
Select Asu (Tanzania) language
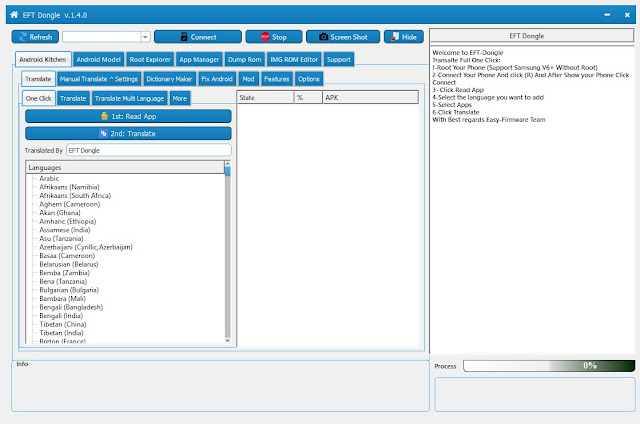pyautogui.click(x=61, y=238)
